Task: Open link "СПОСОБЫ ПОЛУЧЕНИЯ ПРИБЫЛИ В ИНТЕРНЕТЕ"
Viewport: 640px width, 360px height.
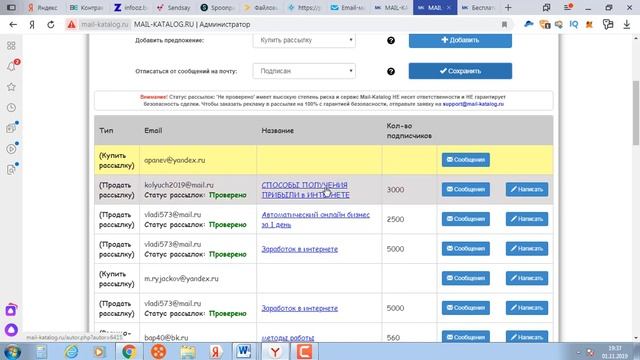Action: point(305,190)
